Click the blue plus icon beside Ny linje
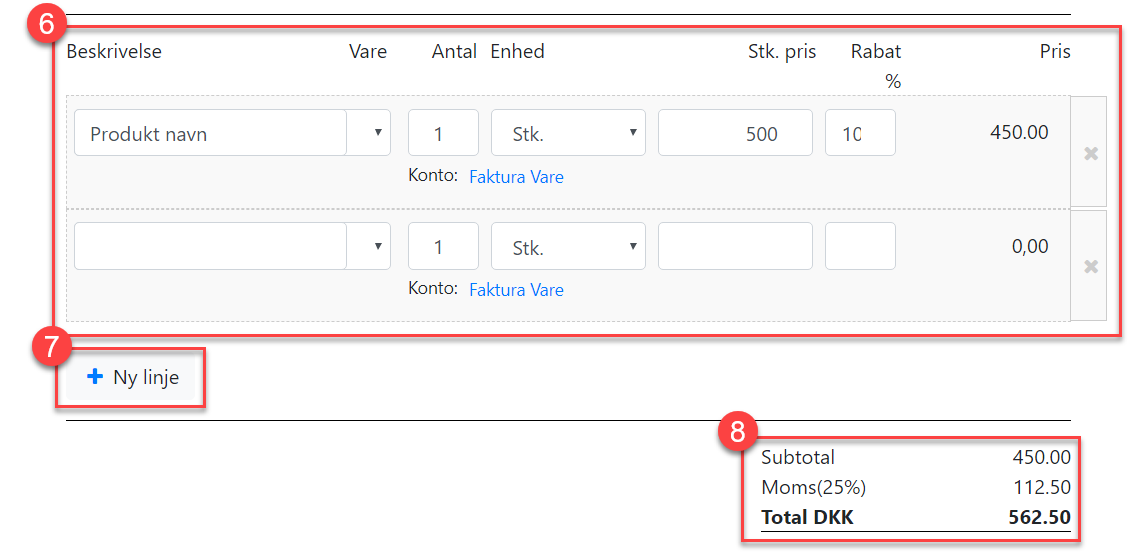 95,377
